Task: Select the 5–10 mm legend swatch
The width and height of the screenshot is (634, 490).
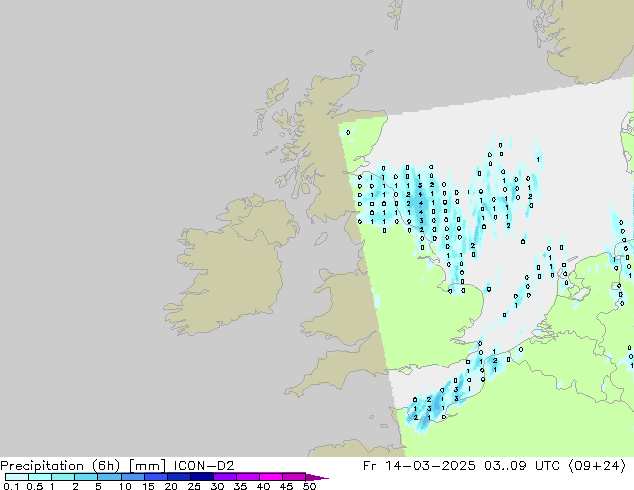Action: point(110,477)
